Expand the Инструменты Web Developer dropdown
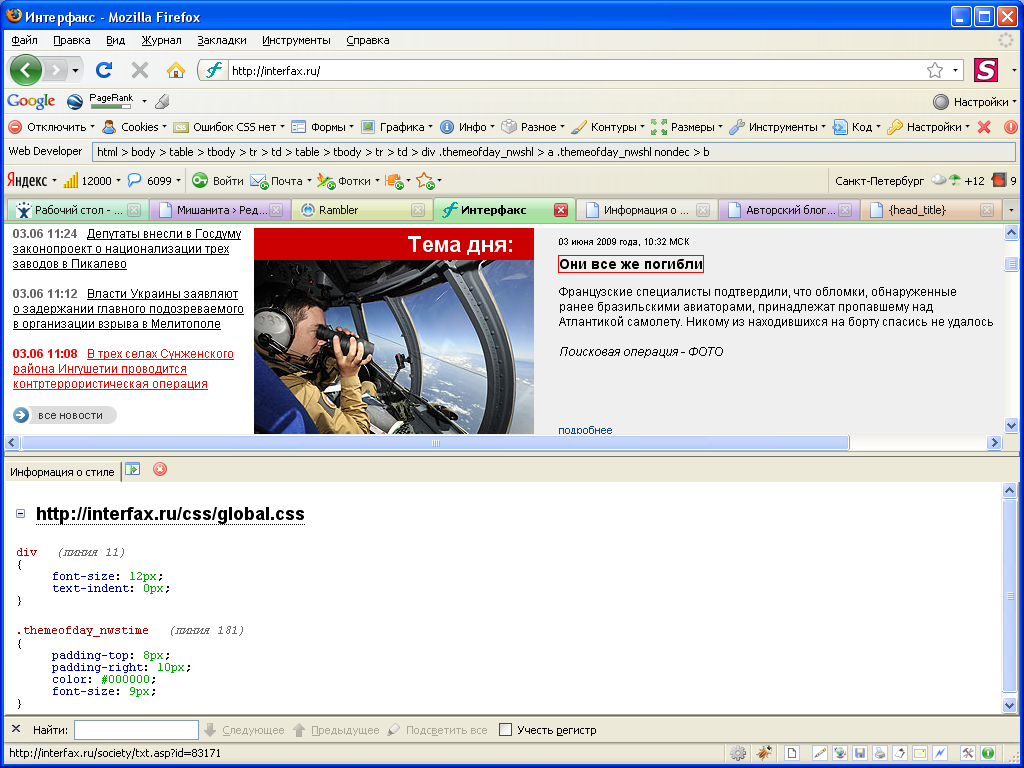Image resolution: width=1024 pixels, height=768 pixels. (x=778, y=127)
